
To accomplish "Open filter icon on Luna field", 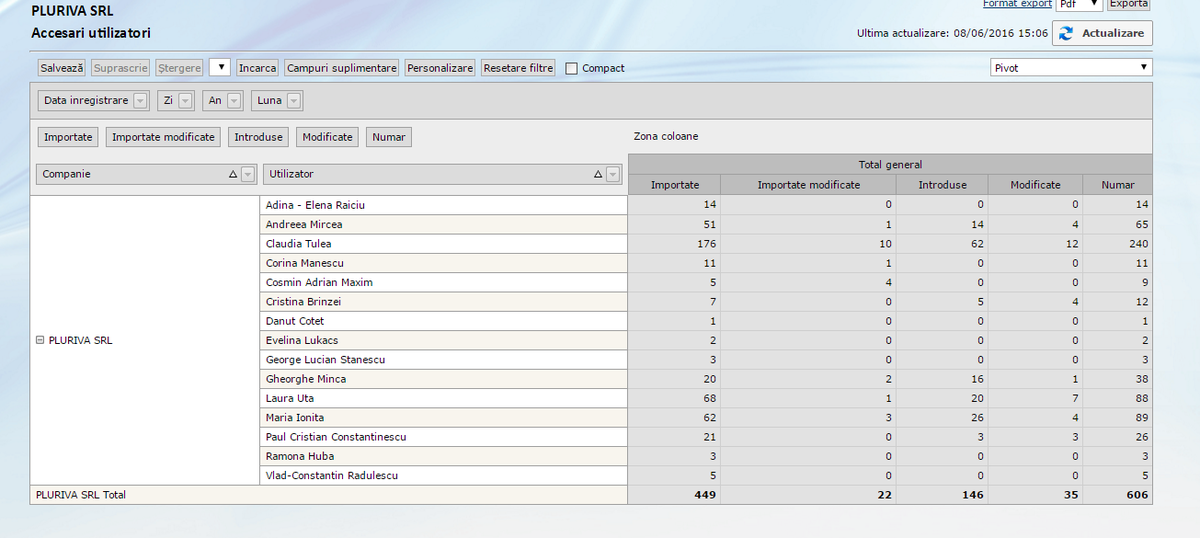I will click(x=294, y=101).
